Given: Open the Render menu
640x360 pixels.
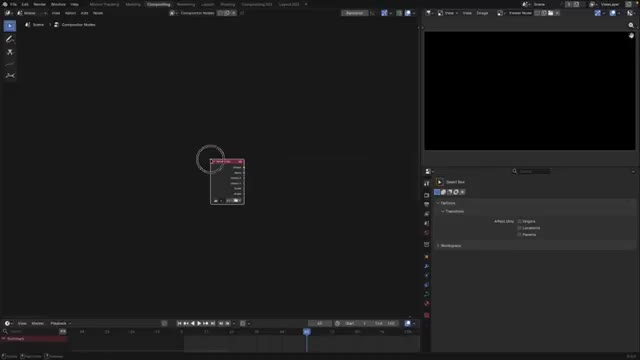Looking at the screenshot, I should [x=40, y=4].
